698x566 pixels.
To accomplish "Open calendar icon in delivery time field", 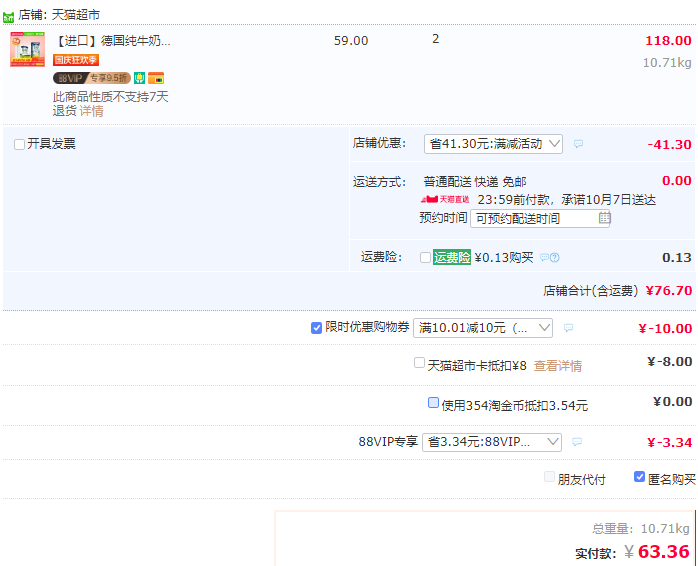I will tap(604, 218).
